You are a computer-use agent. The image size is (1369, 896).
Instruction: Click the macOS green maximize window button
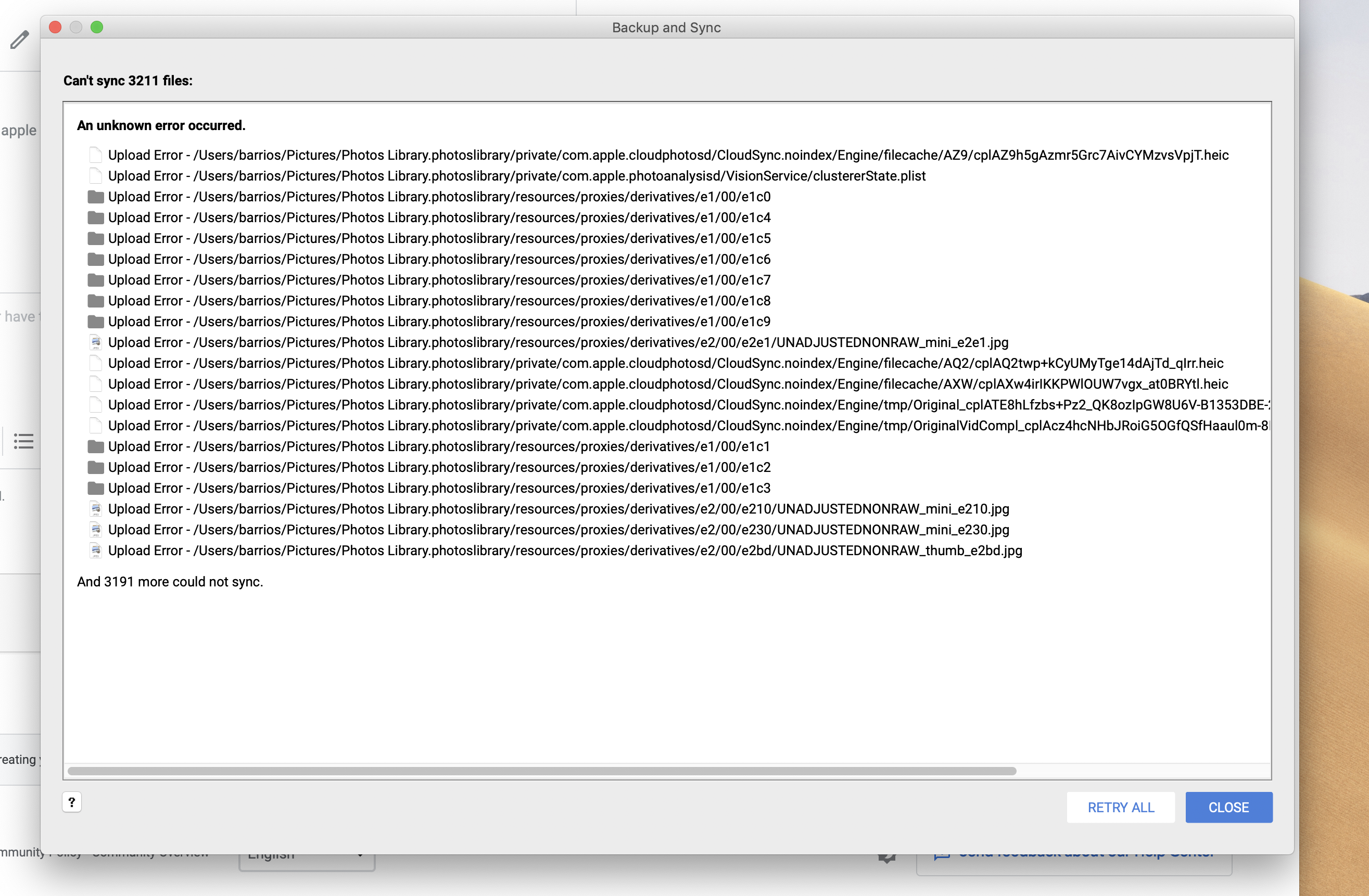point(96,27)
